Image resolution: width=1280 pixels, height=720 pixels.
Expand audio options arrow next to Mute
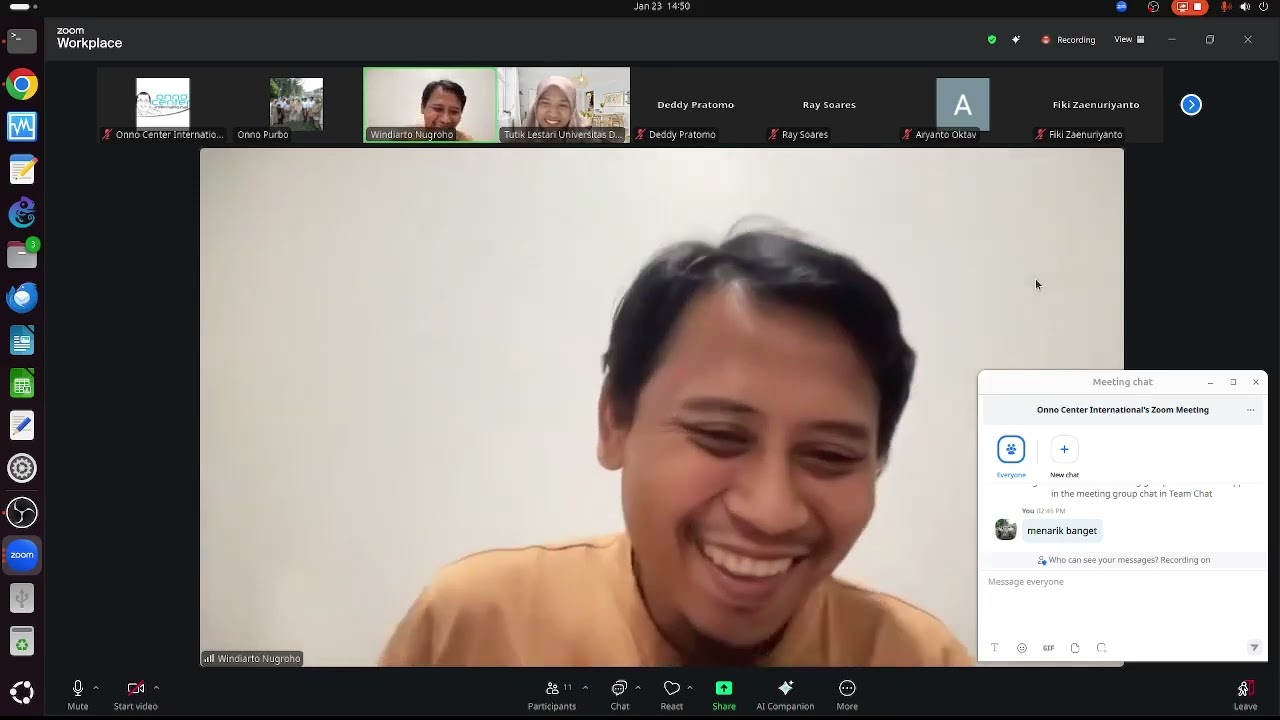coord(96,687)
